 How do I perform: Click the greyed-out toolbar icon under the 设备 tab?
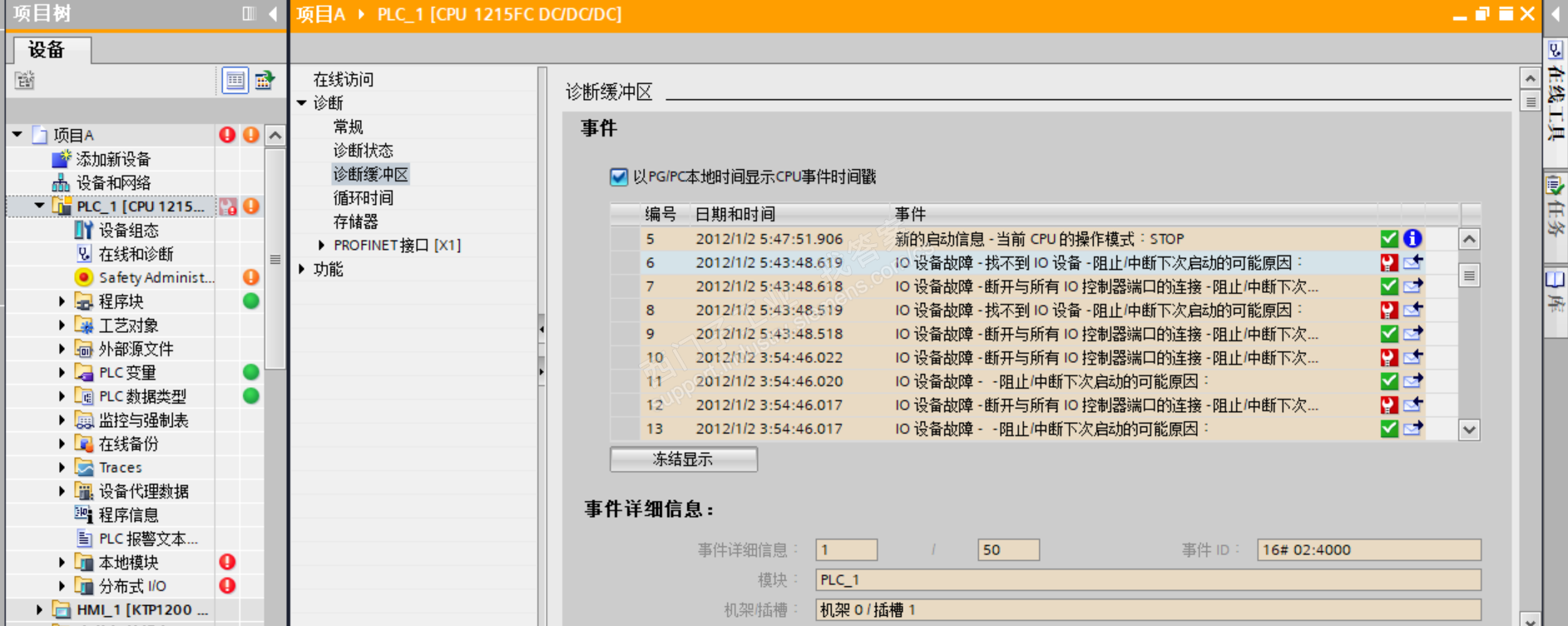tap(25, 80)
